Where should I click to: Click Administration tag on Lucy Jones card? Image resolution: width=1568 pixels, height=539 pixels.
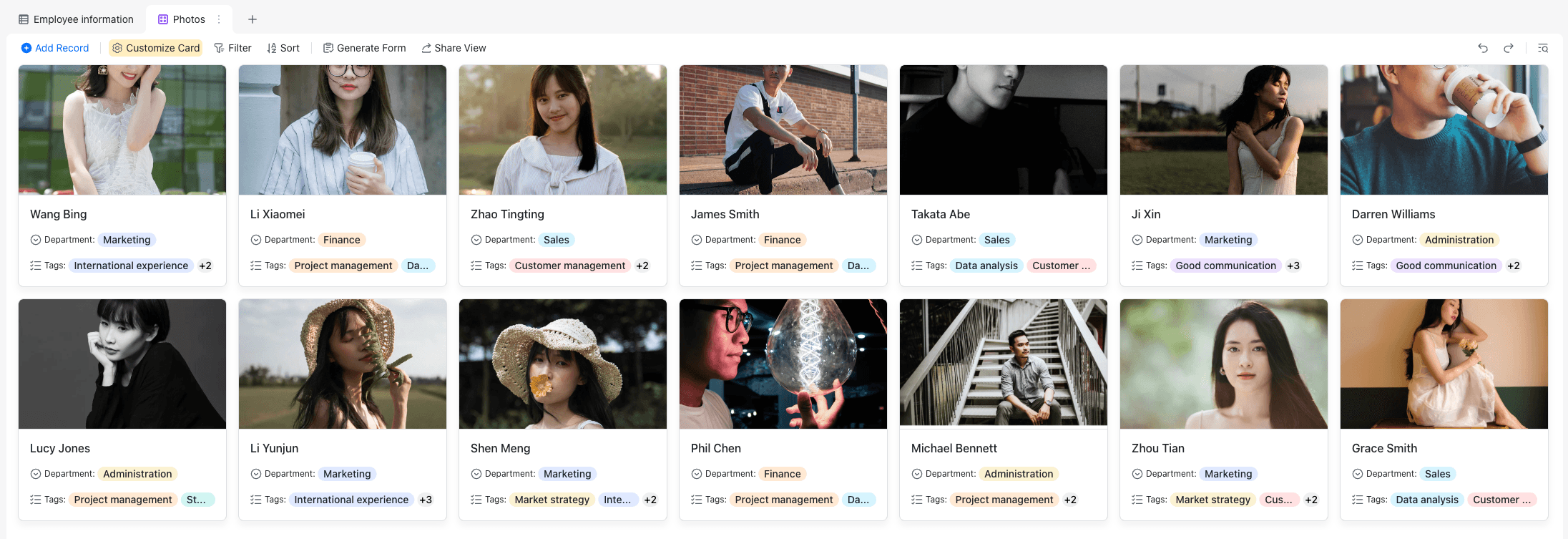(x=137, y=474)
